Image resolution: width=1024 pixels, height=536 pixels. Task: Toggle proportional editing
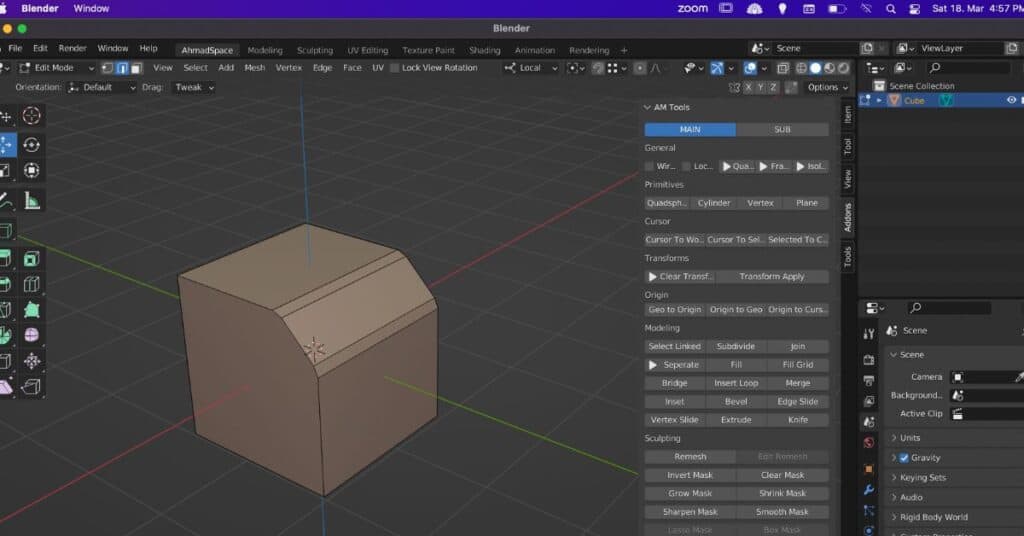640,68
